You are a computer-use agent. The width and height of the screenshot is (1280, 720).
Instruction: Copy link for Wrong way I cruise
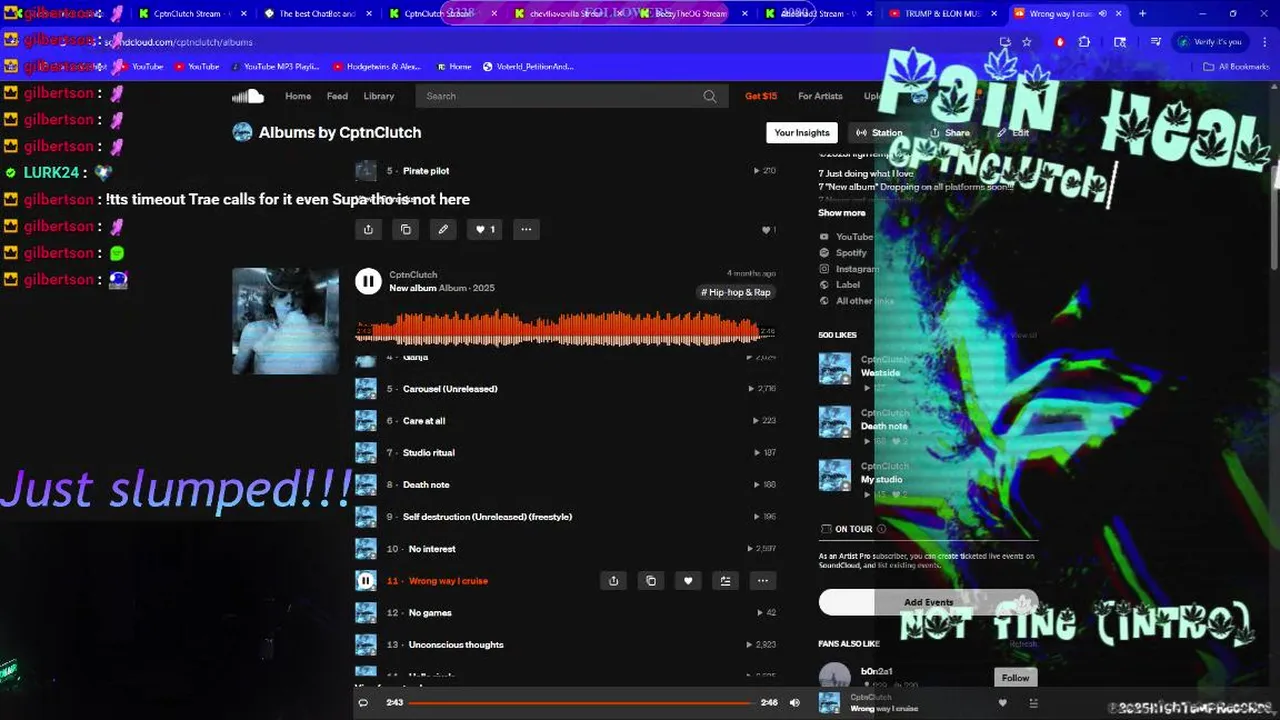point(651,581)
